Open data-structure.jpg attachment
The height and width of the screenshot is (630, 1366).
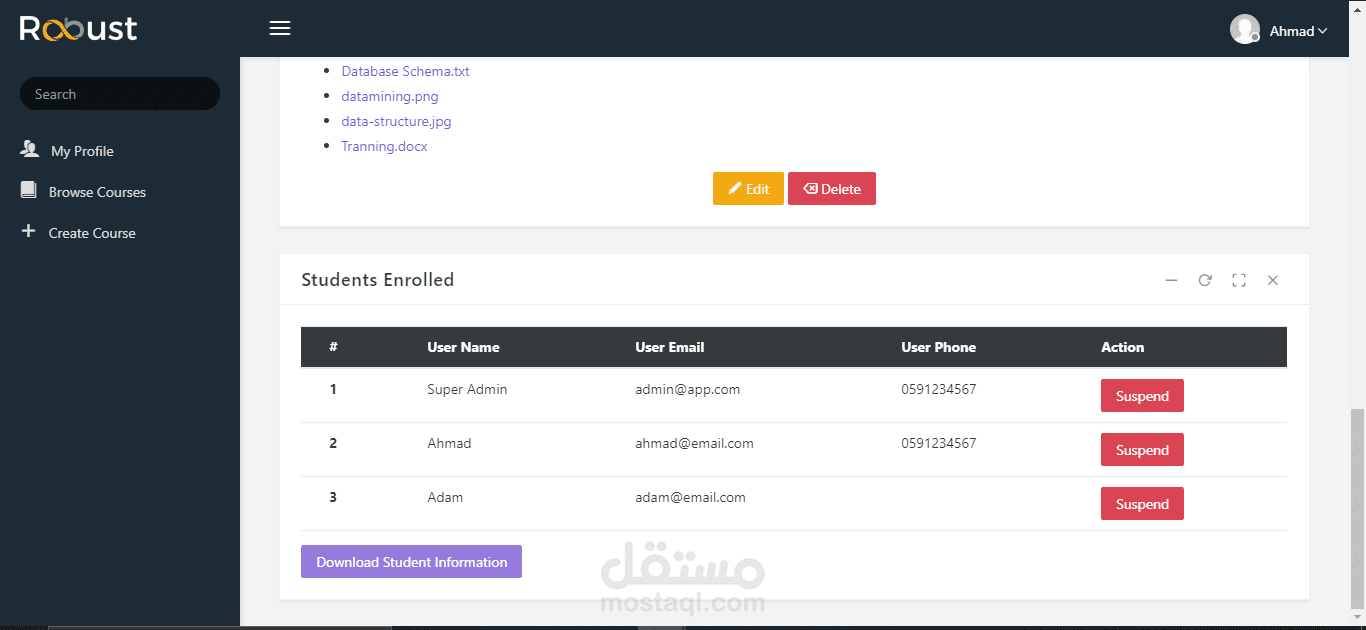(396, 121)
